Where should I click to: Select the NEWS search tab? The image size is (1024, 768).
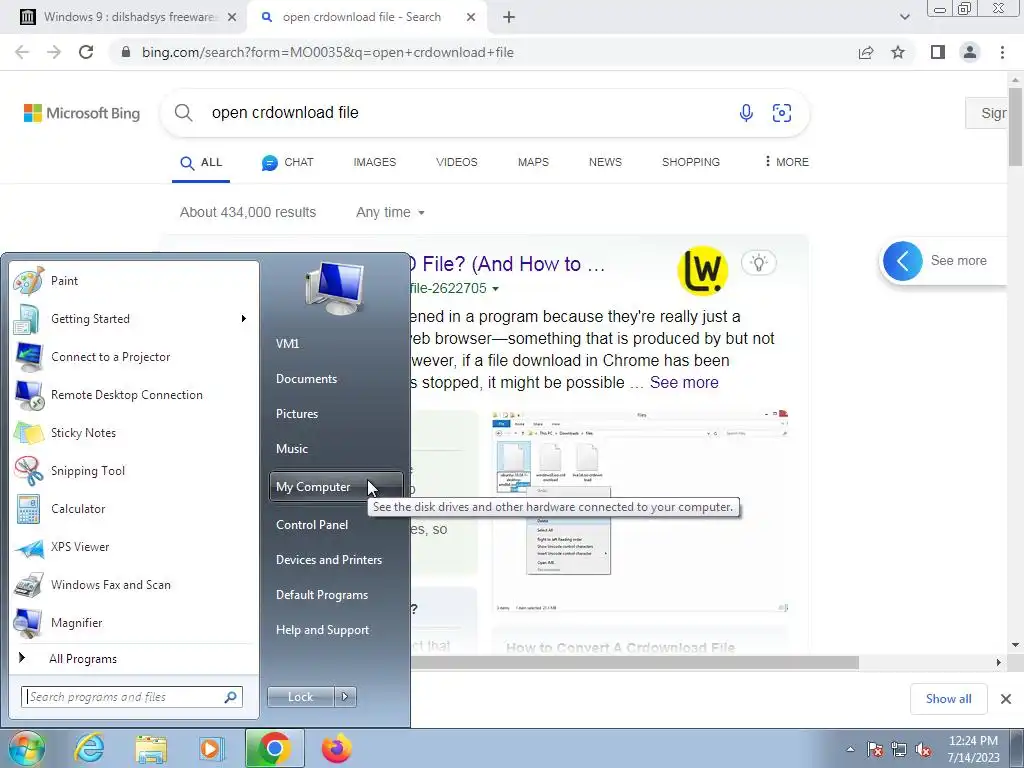605,162
